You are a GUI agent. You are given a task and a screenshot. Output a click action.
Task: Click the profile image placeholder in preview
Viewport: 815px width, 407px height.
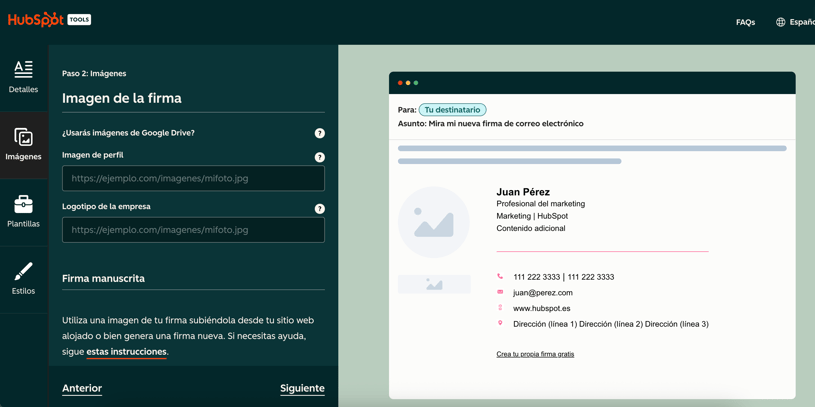coord(434,223)
